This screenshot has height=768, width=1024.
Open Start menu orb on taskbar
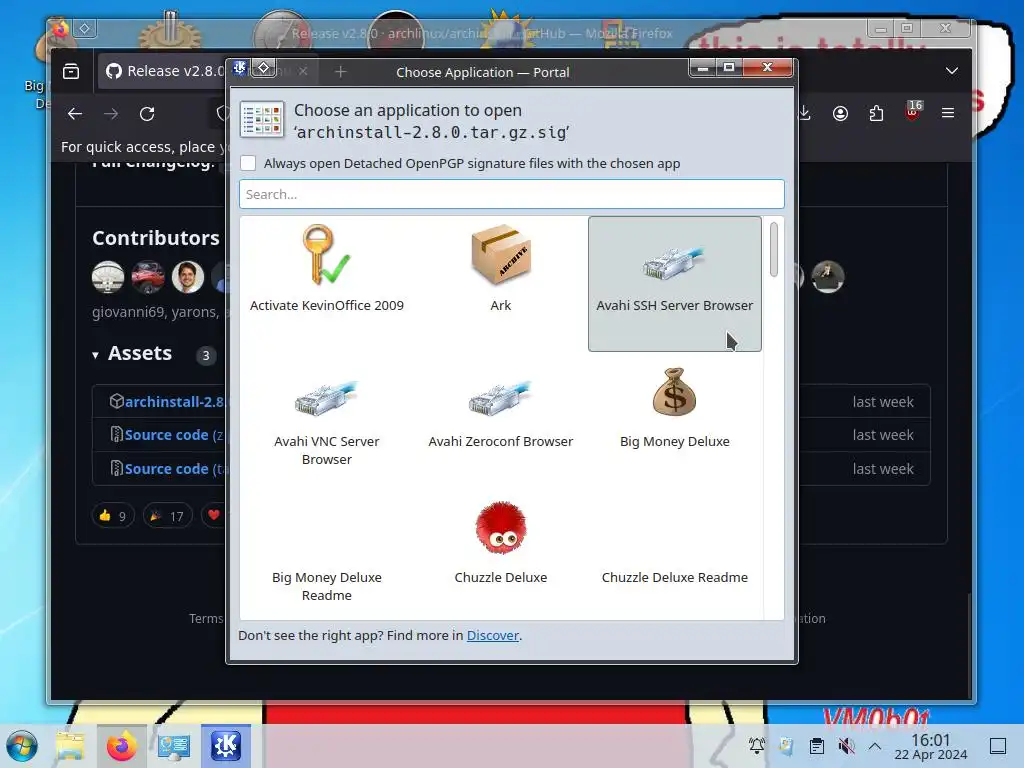click(22, 746)
